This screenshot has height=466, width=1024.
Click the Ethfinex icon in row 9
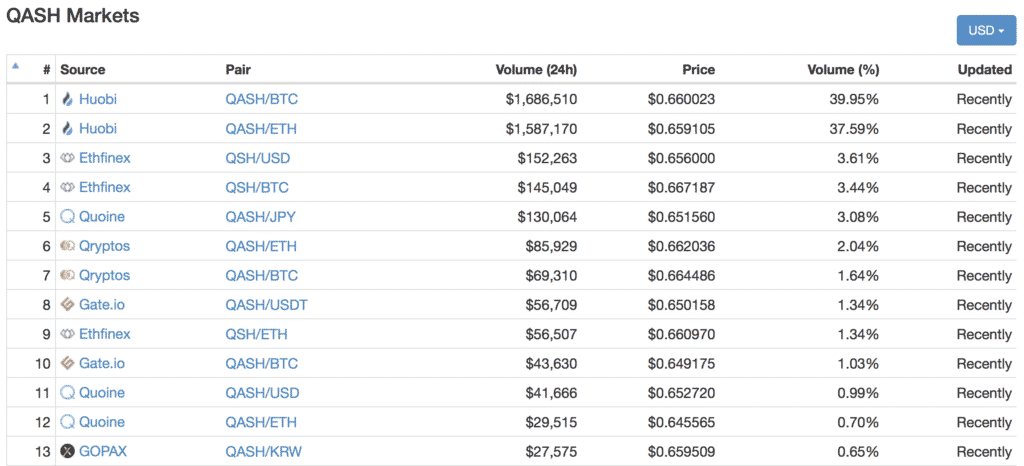67,334
